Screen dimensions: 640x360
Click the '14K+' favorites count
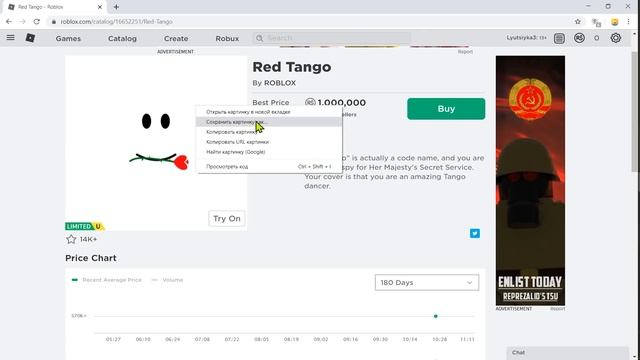click(89, 239)
